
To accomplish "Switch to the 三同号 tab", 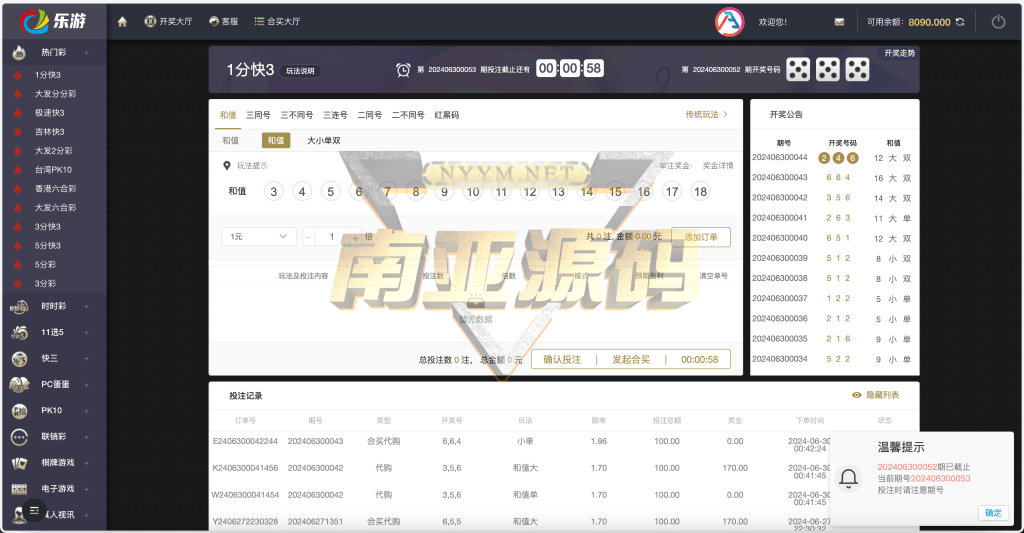I will (259, 115).
